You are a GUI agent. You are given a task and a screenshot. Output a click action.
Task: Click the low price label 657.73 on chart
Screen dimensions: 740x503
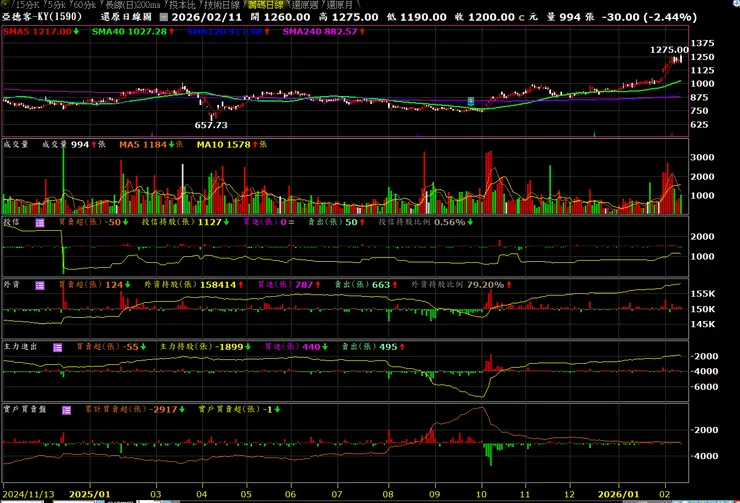[211, 125]
